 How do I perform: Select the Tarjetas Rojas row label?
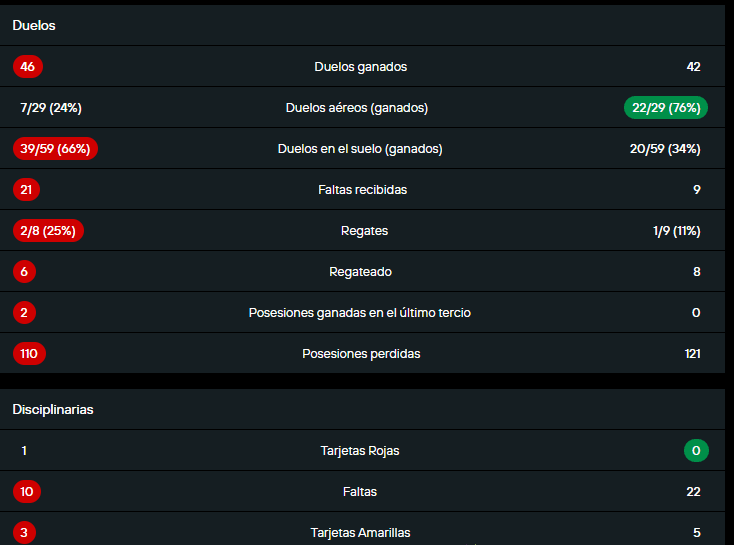click(x=360, y=451)
